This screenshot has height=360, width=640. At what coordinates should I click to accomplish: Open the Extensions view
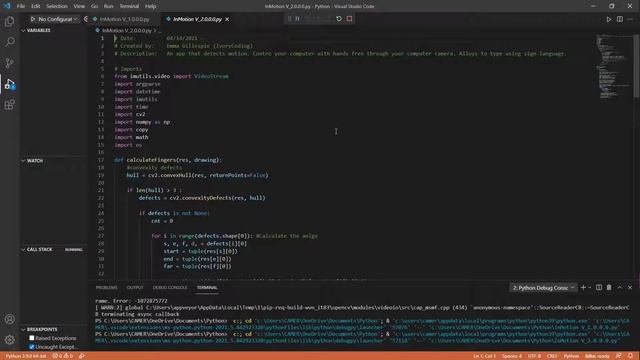(9, 104)
